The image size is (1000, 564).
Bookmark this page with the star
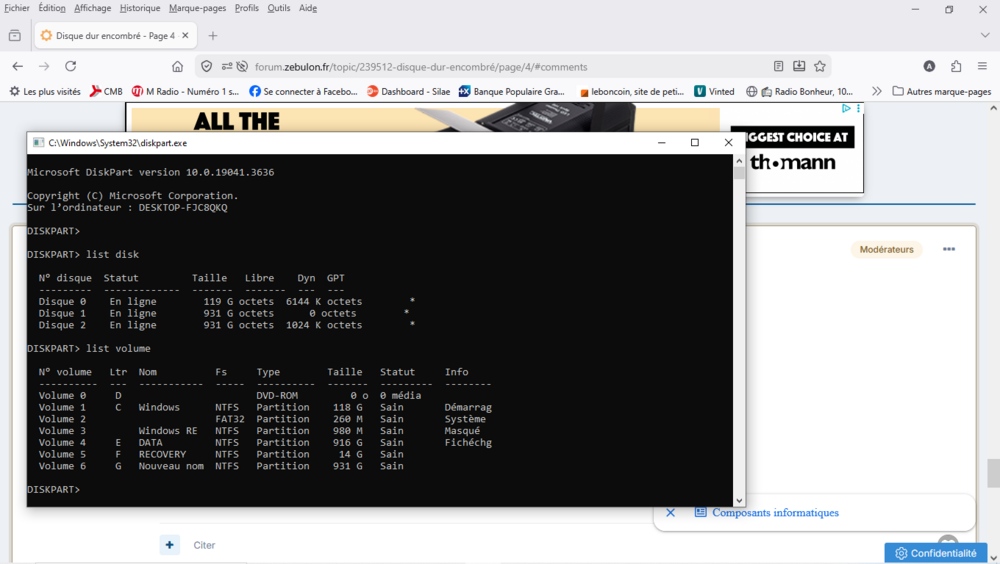pyautogui.click(x=820, y=66)
